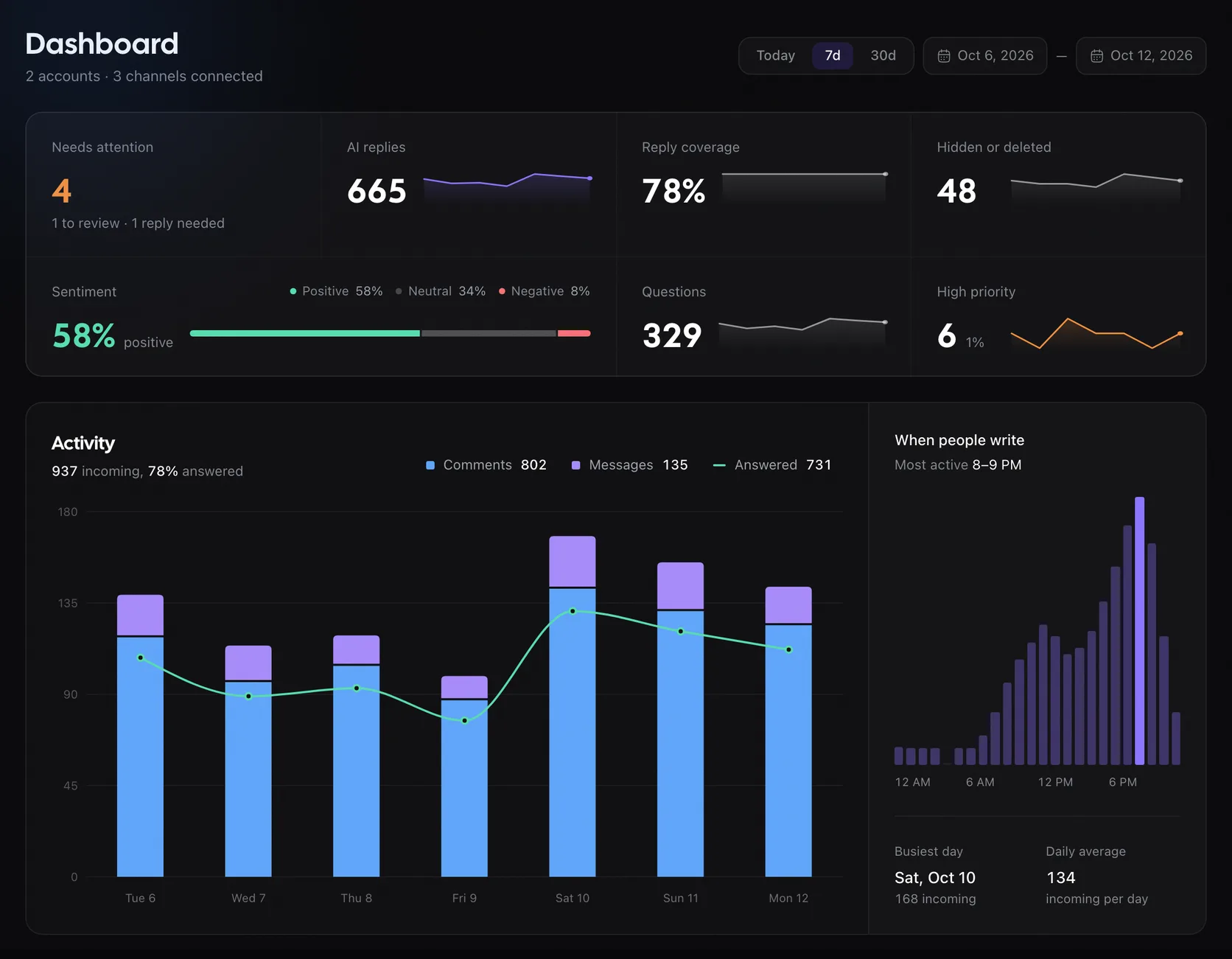
Task: Select the Sat 10 activity bar
Action: tap(573, 706)
